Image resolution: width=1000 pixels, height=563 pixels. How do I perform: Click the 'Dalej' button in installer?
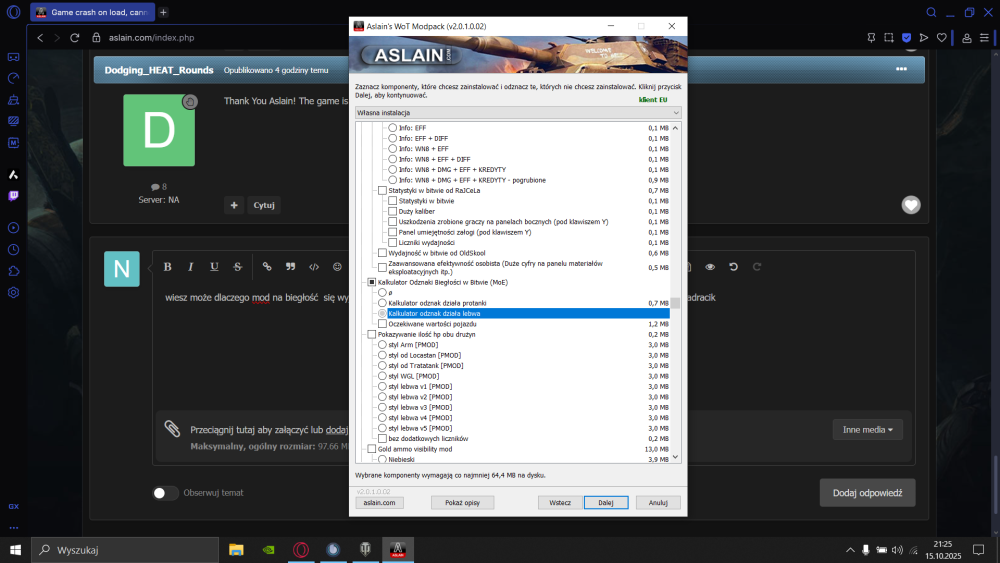(x=606, y=502)
